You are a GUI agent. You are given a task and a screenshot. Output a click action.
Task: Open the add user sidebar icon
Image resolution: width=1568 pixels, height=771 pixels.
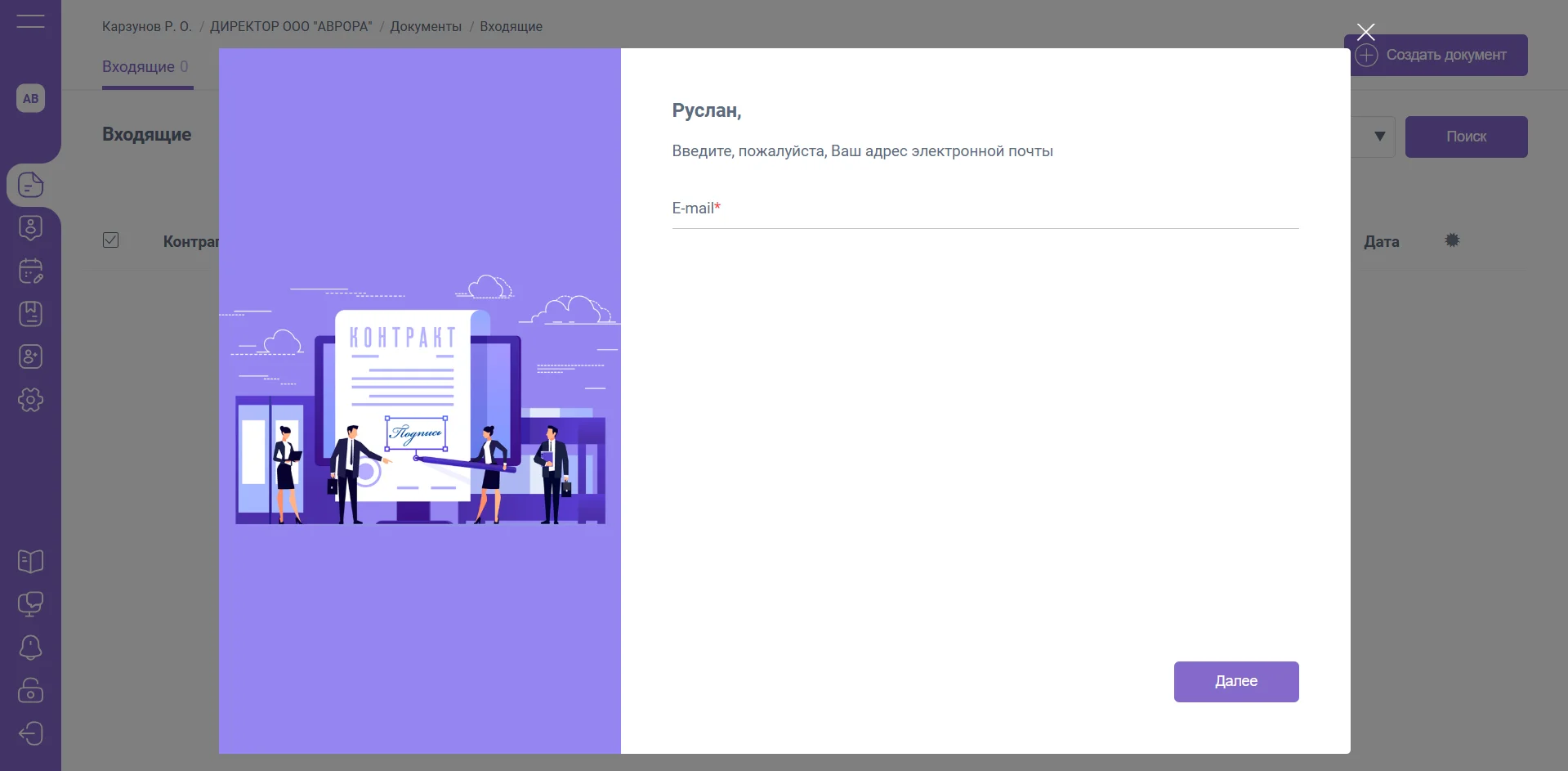coord(30,356)
